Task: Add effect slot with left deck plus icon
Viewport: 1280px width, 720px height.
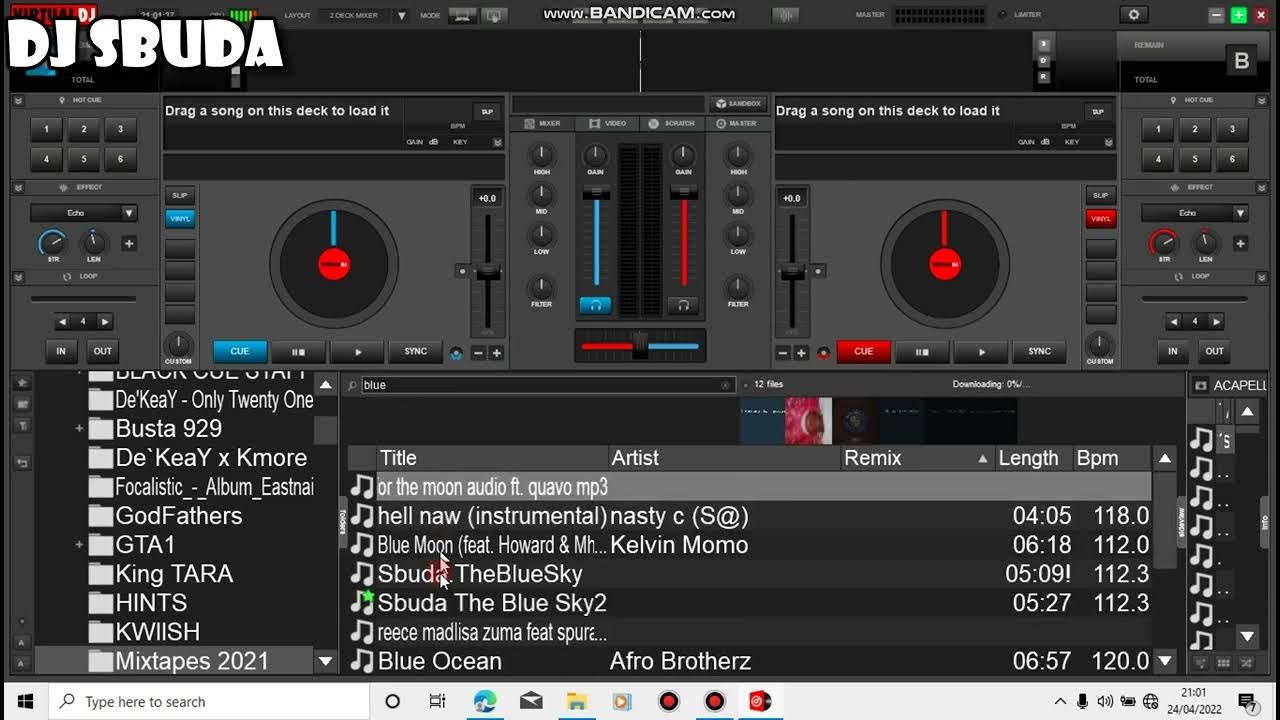Action: pos(129,243)
